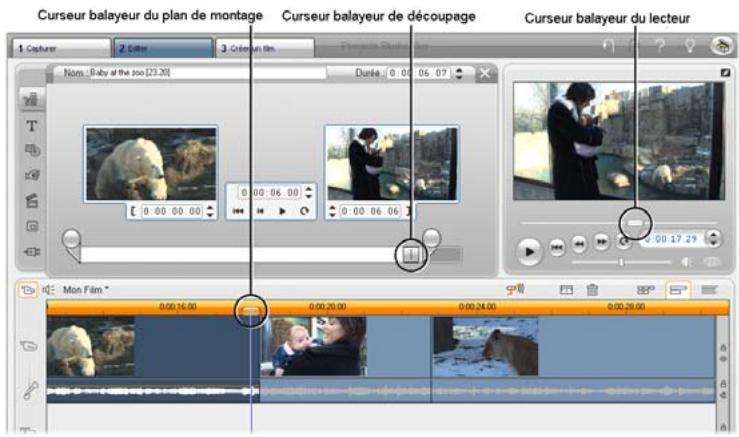Click the Mon Film project name

click(86, 290)
